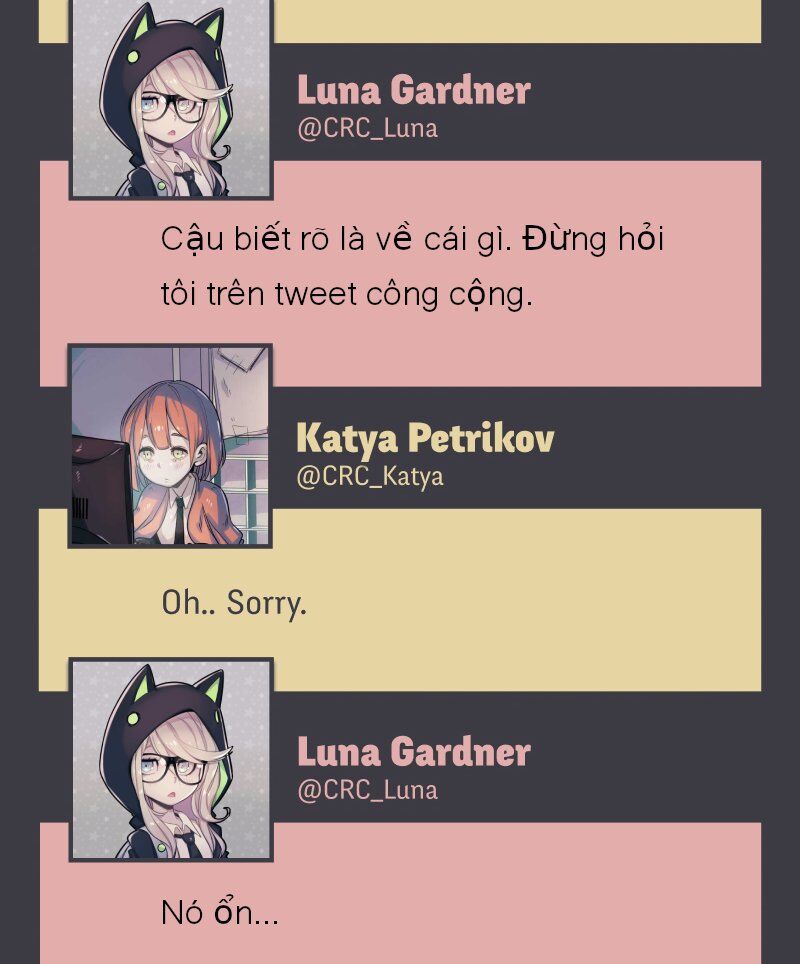Tap Luna Gardner's avatar above "Nó ổn..." message
800x964 pixels.
(170, 760)
